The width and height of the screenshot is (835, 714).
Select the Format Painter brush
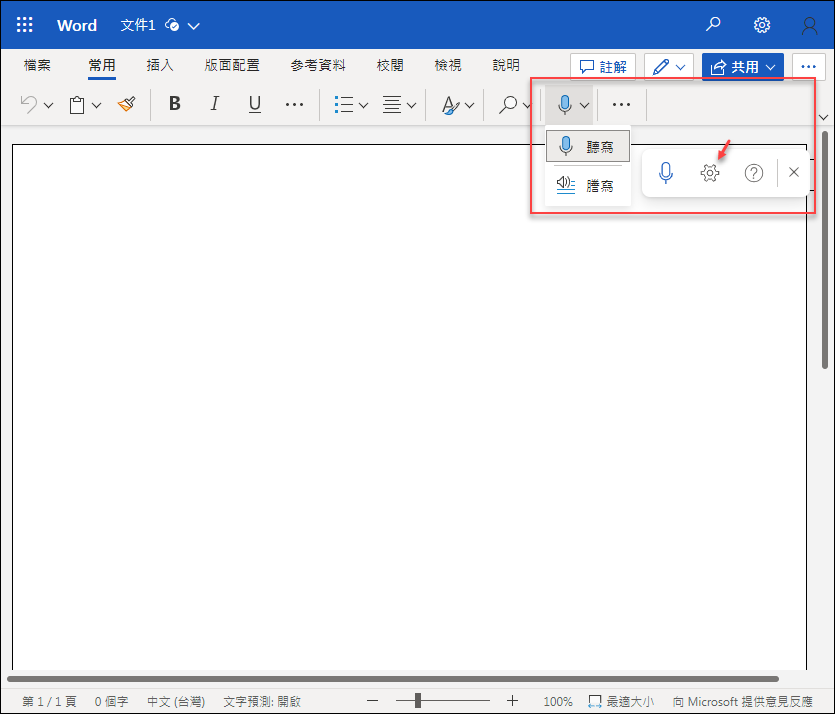pos(127,104)
